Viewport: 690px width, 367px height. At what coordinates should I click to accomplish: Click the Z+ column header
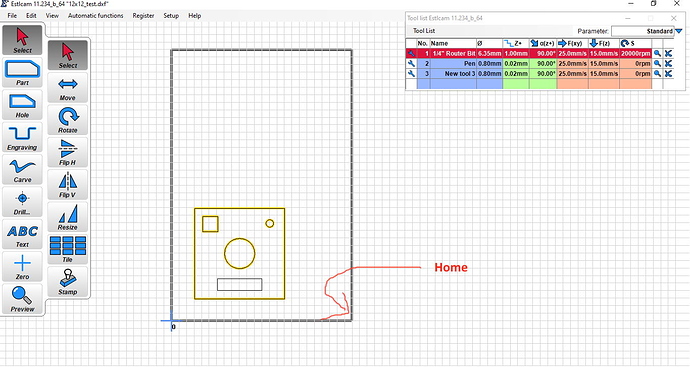point(516,43)
